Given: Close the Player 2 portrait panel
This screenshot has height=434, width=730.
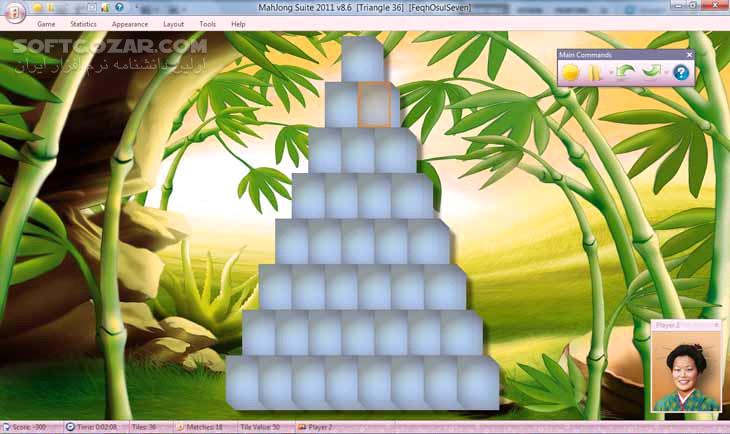Looking at the screenshot, I should pyautogui.click(x=716, y=325).
